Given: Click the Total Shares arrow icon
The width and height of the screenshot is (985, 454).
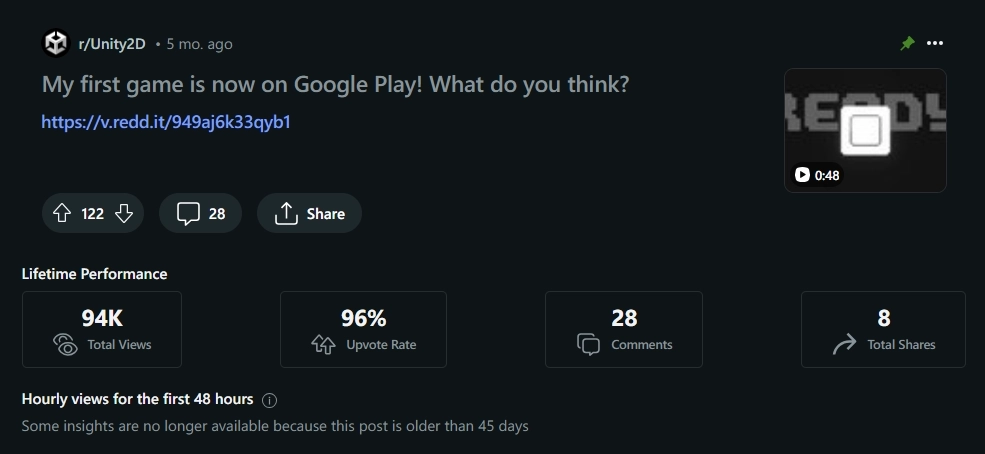Looking at the screenshot, I should (x=844, y=344).
